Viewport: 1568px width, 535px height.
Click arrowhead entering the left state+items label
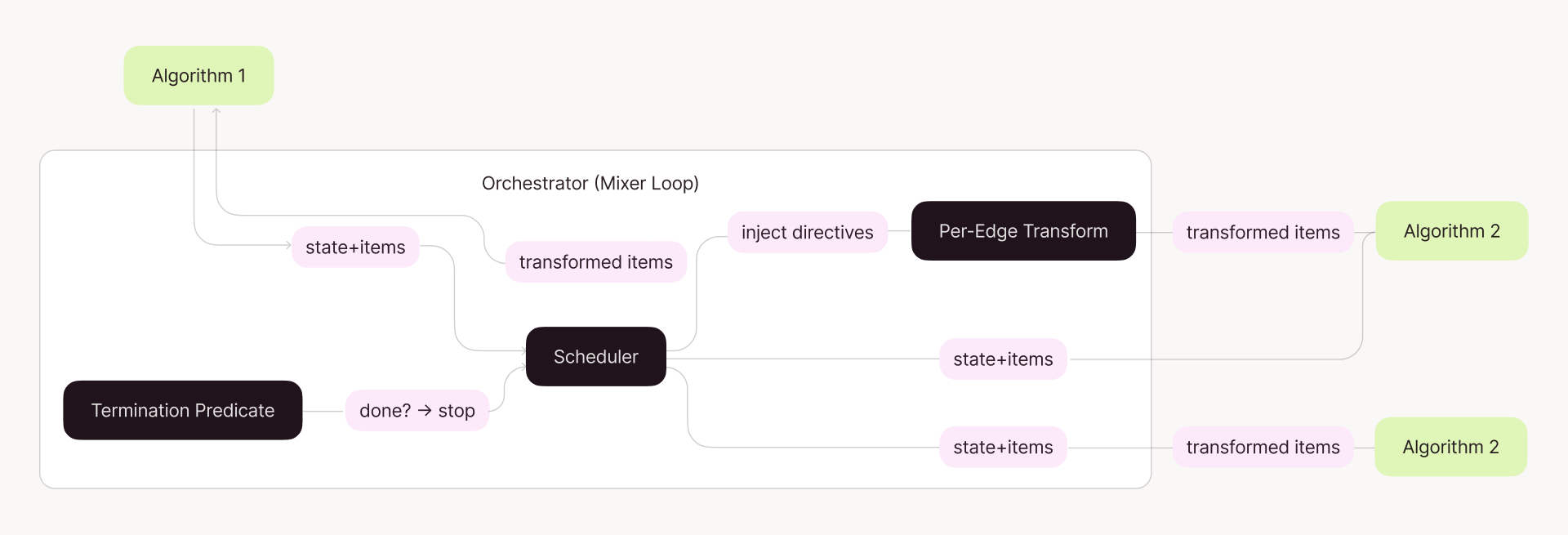point(288,245)
